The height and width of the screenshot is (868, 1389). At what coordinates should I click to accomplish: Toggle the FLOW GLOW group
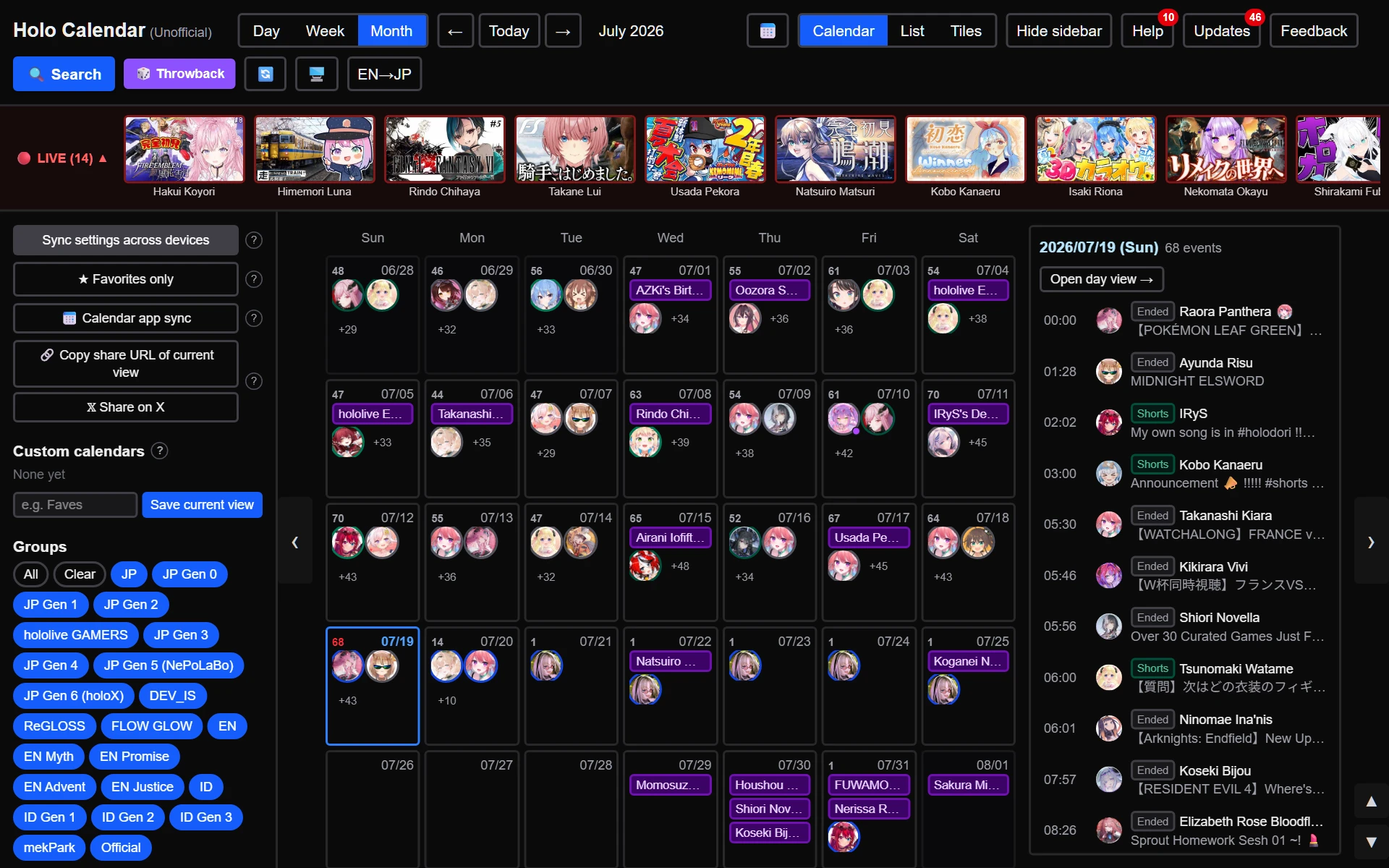(151, 726)
